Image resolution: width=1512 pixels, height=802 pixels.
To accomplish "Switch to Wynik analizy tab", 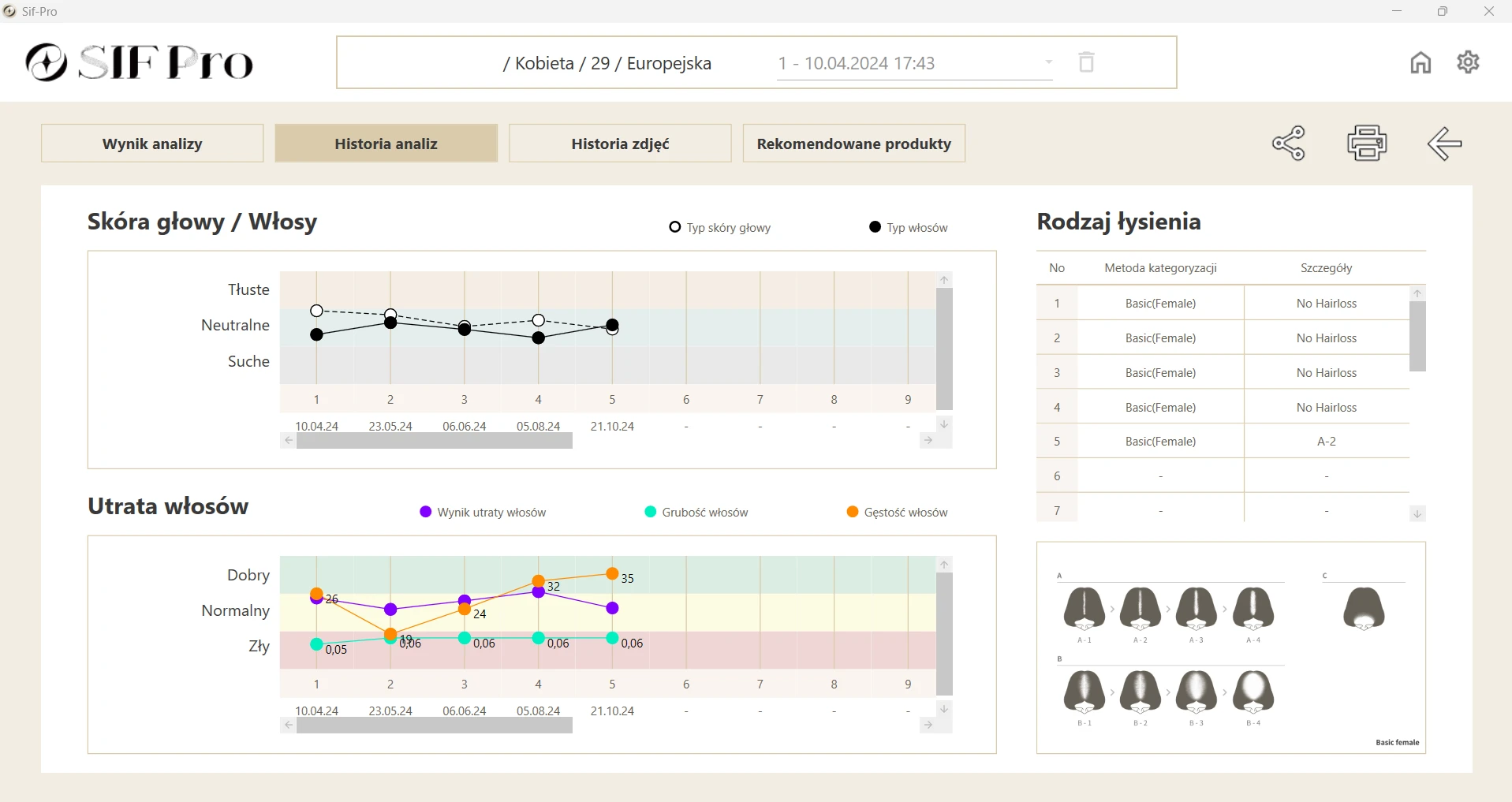I will click(152, 144).
